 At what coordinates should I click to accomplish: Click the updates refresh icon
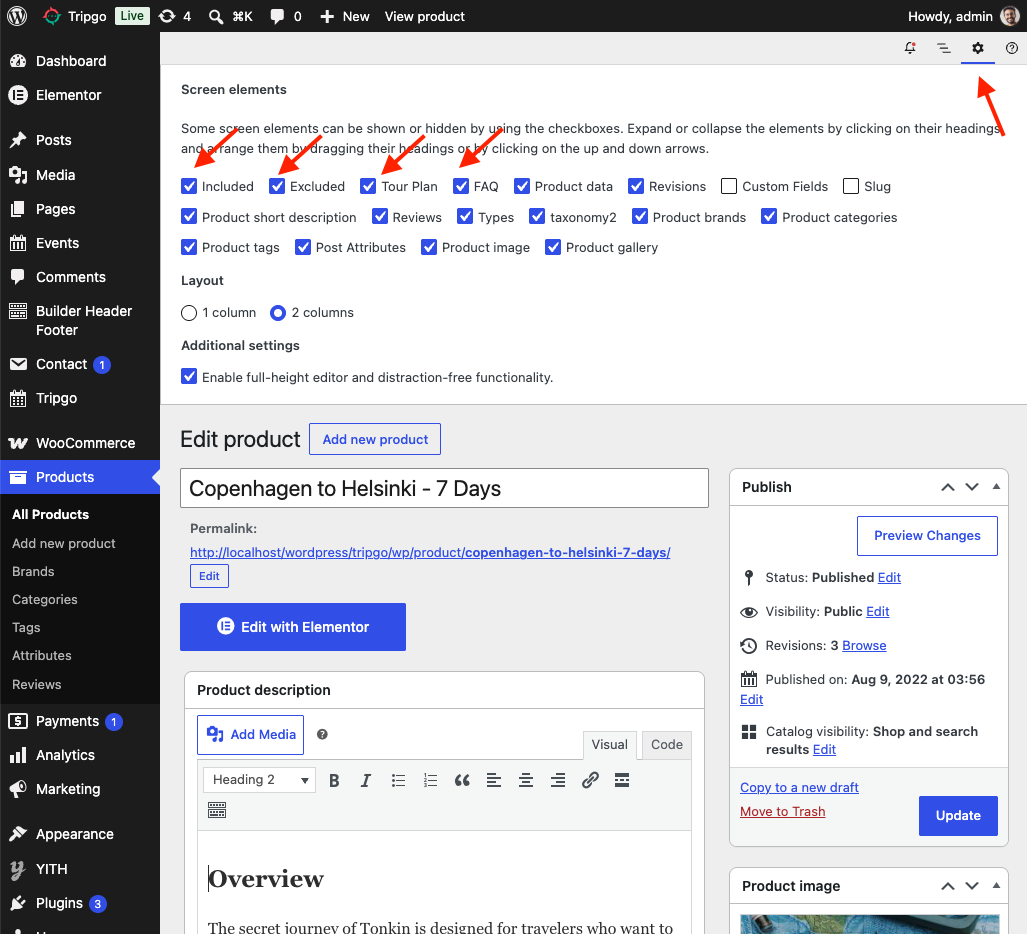pos(168,16)
